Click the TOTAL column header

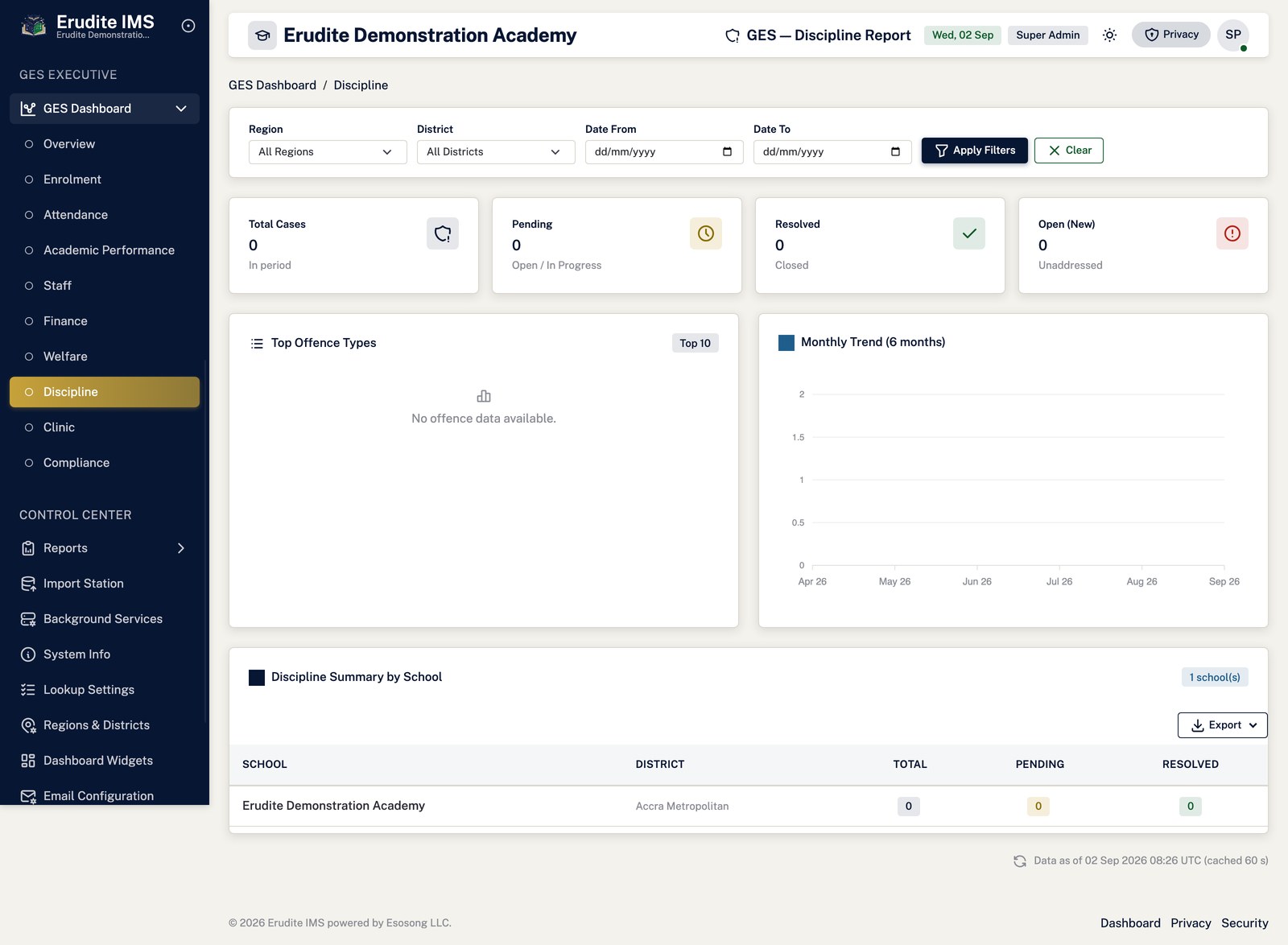(910, 765)
